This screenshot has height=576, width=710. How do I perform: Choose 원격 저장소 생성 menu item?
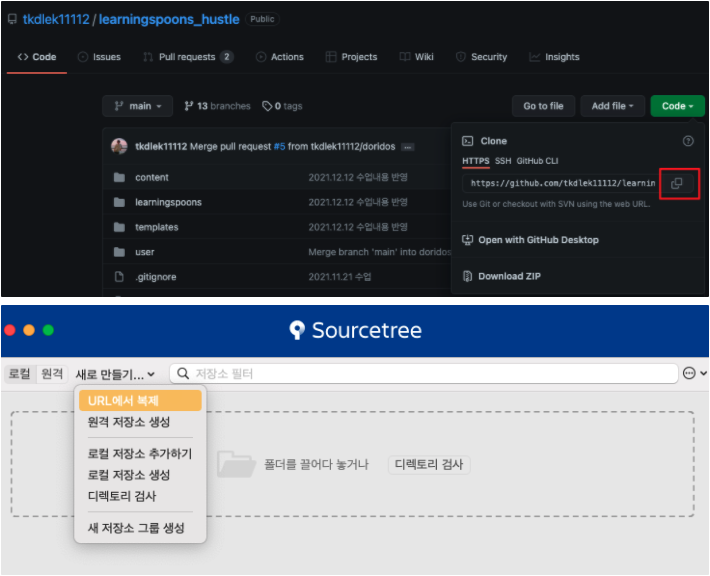[140, 422]
